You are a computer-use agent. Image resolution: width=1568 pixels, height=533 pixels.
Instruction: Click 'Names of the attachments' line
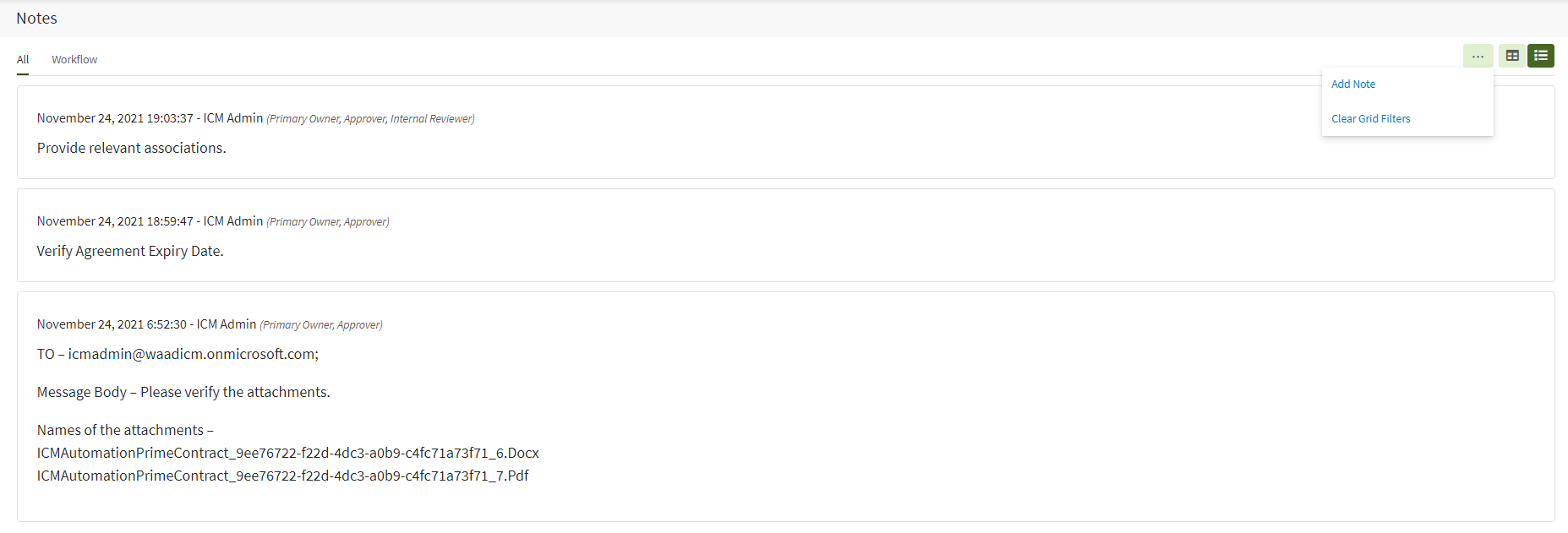(125, 430)
